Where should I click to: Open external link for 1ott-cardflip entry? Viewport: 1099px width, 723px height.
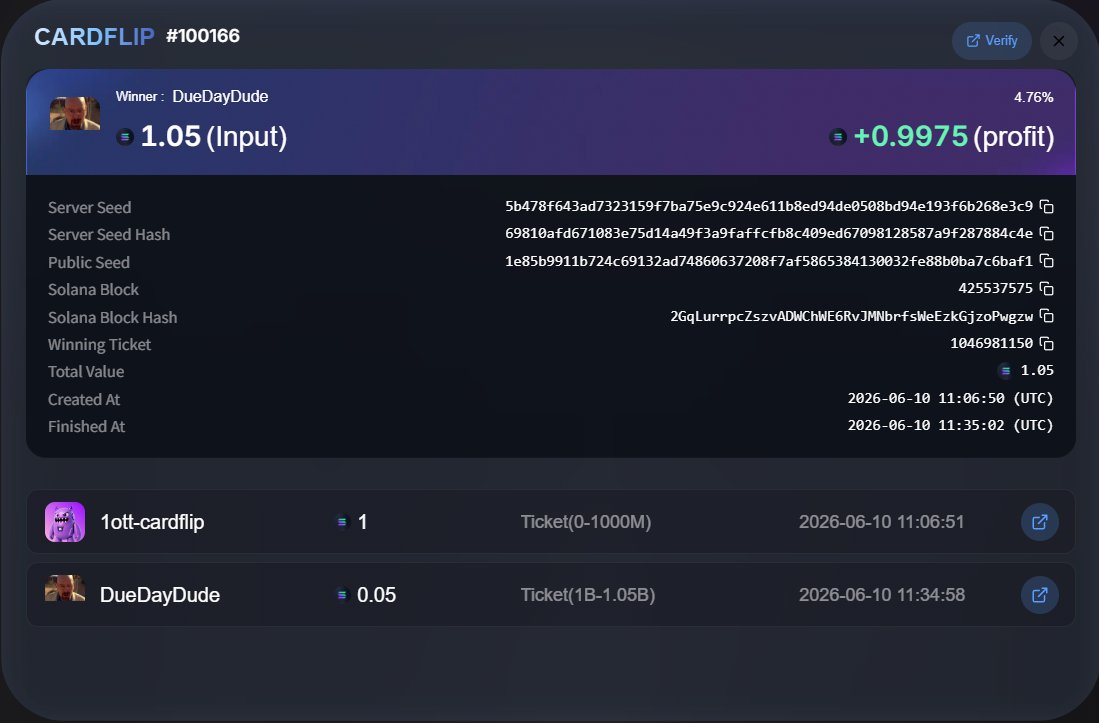(1039, 522)
